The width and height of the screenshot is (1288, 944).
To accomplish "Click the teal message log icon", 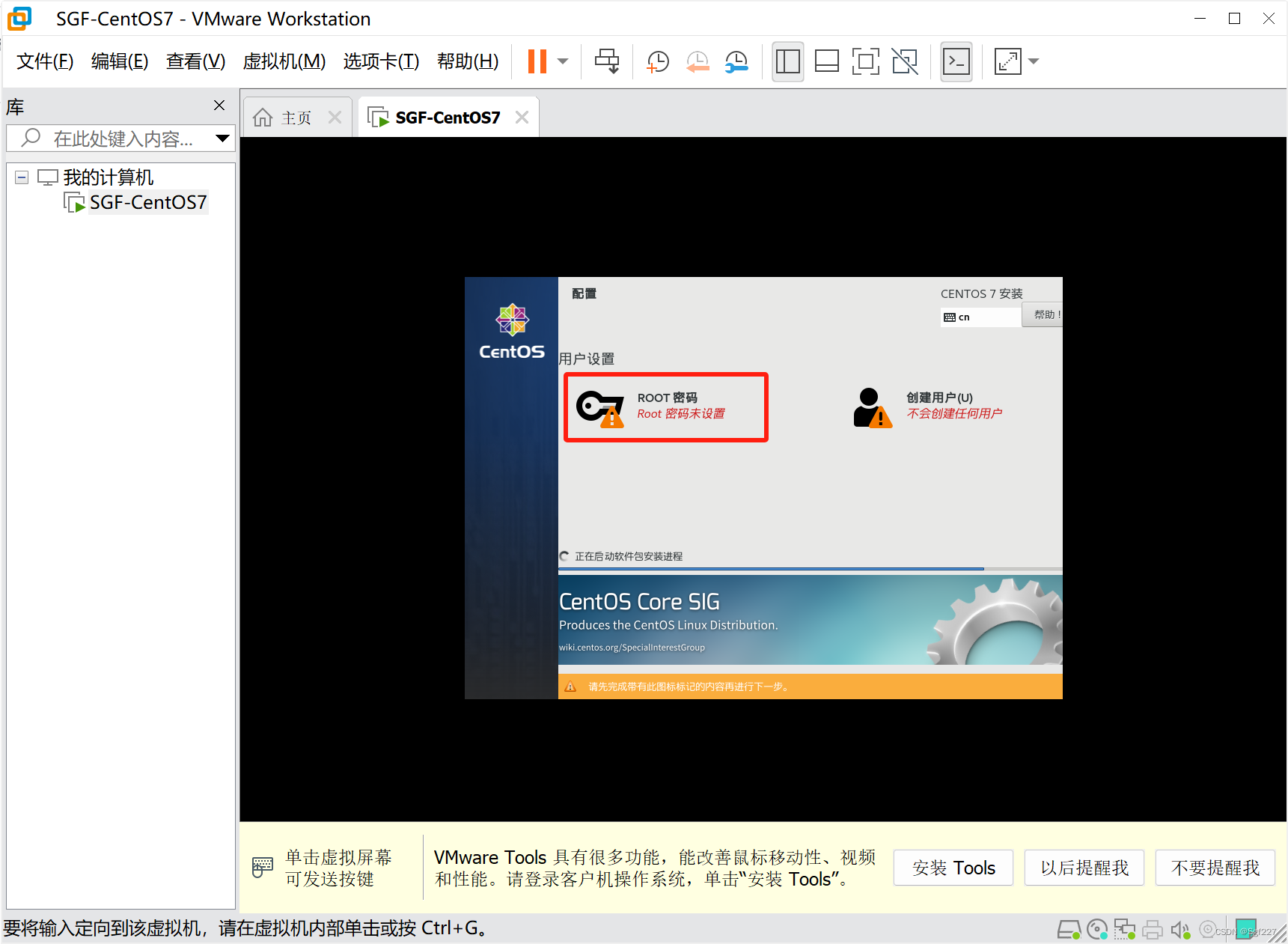I will tap(1246, 928).
